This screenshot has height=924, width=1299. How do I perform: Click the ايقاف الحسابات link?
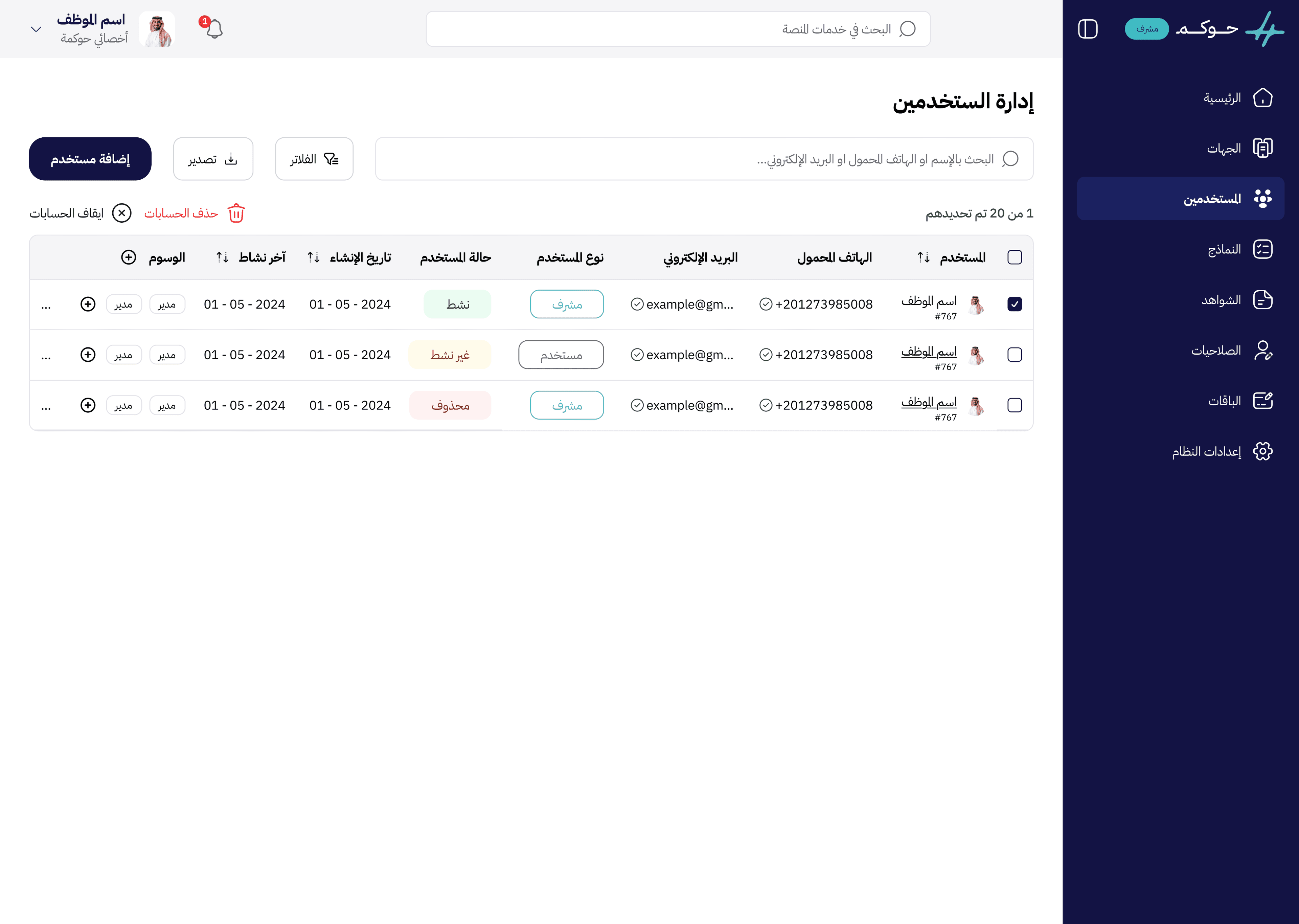(x=68, y=213)
